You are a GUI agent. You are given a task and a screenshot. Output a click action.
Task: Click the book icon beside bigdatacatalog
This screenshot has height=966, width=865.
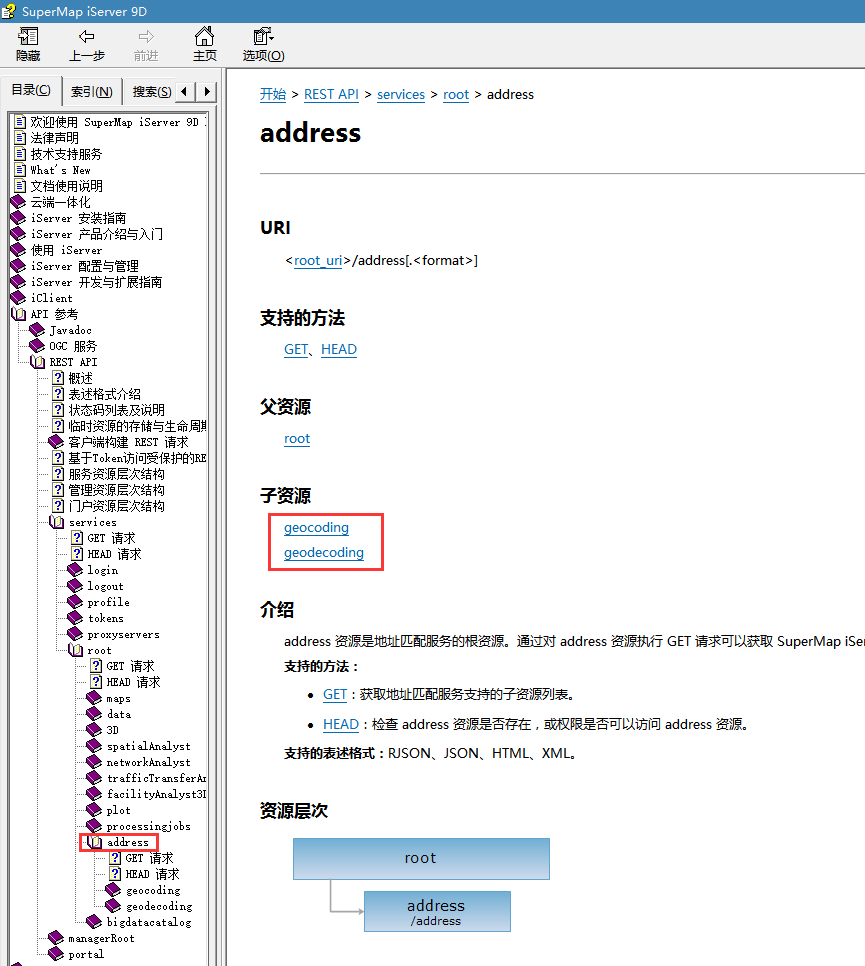click(94, 922)
